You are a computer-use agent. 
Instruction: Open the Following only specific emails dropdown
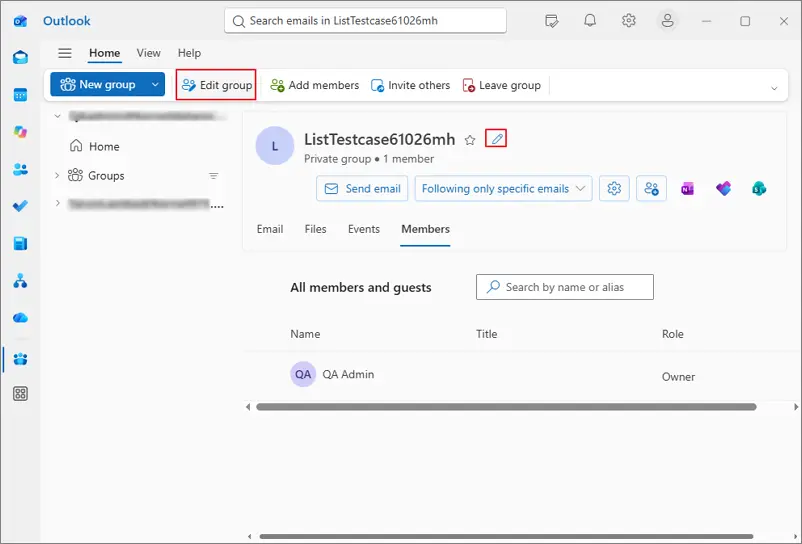504,189
